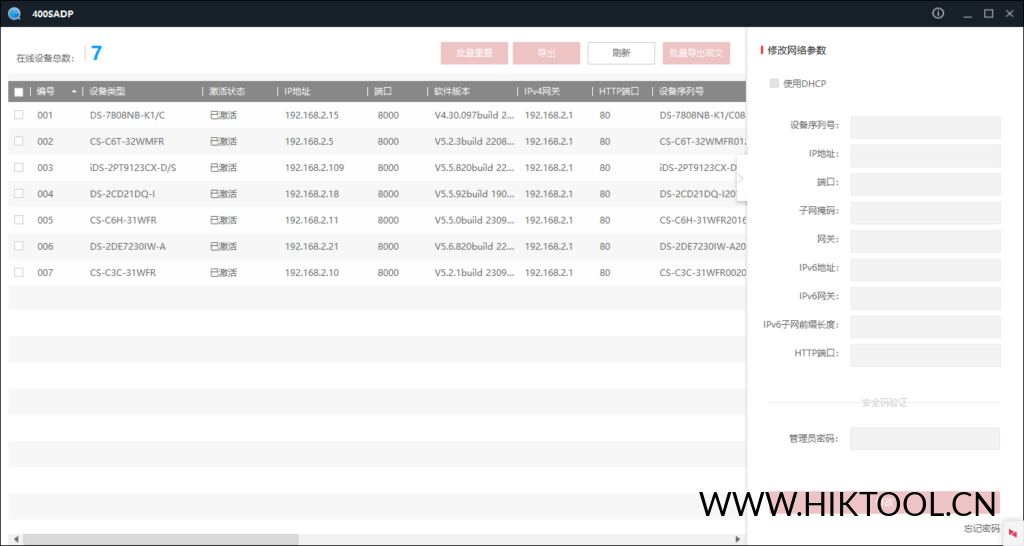The height and width of the screenshot is (546, 1024).
Task: Sort by the HTTP端口 column header
Action: (x=618, y=91)
